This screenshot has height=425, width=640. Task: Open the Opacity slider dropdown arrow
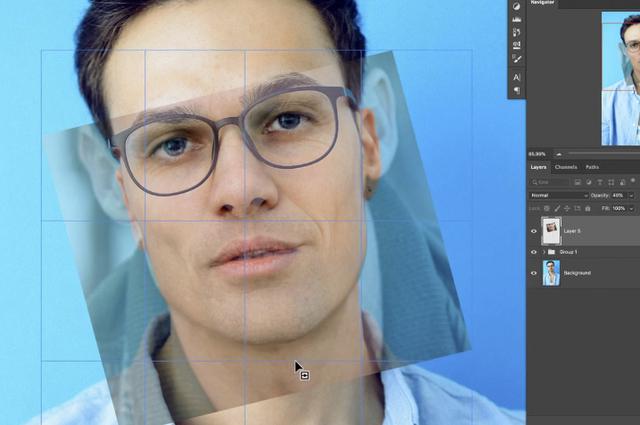(631, 196)
